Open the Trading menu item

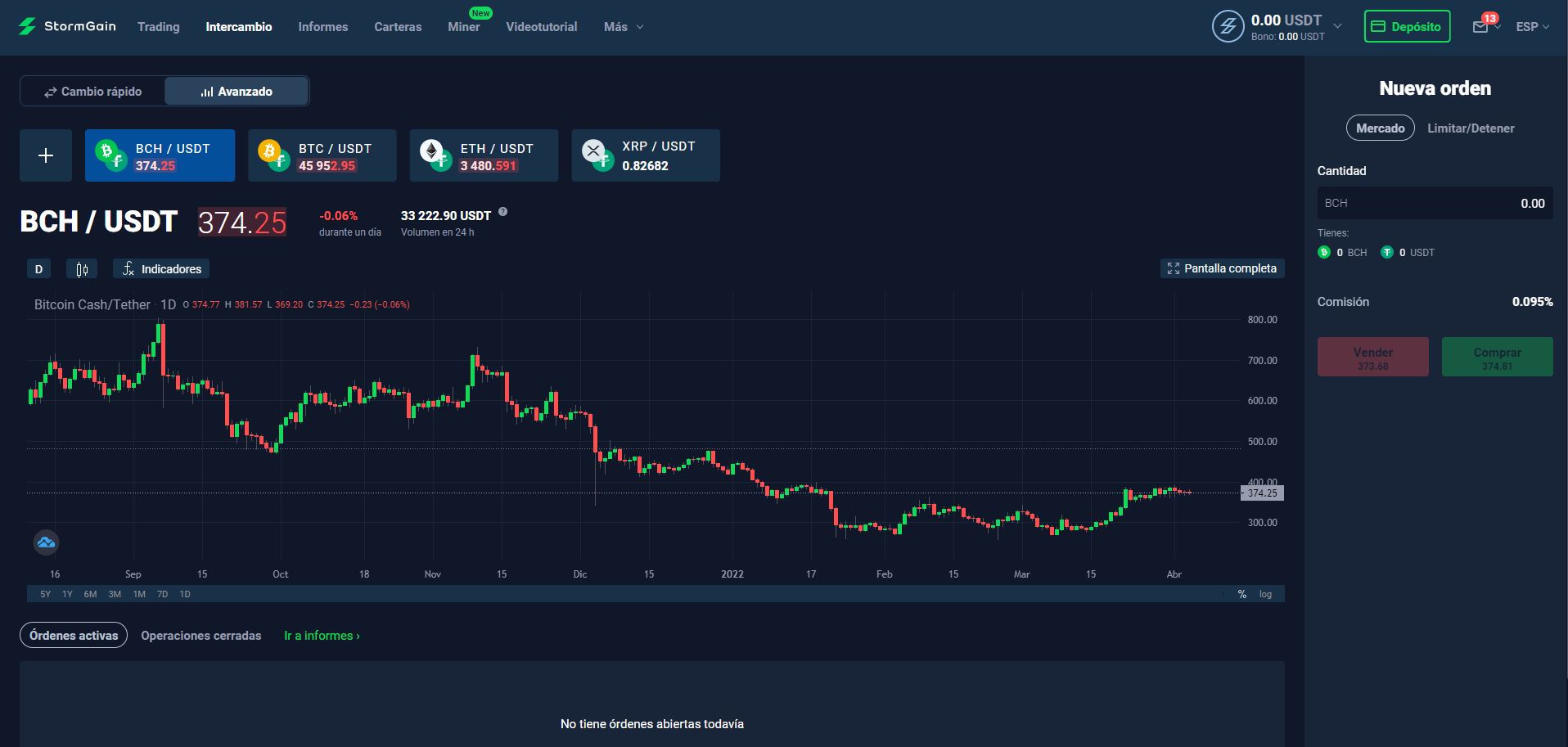[158, 27]
